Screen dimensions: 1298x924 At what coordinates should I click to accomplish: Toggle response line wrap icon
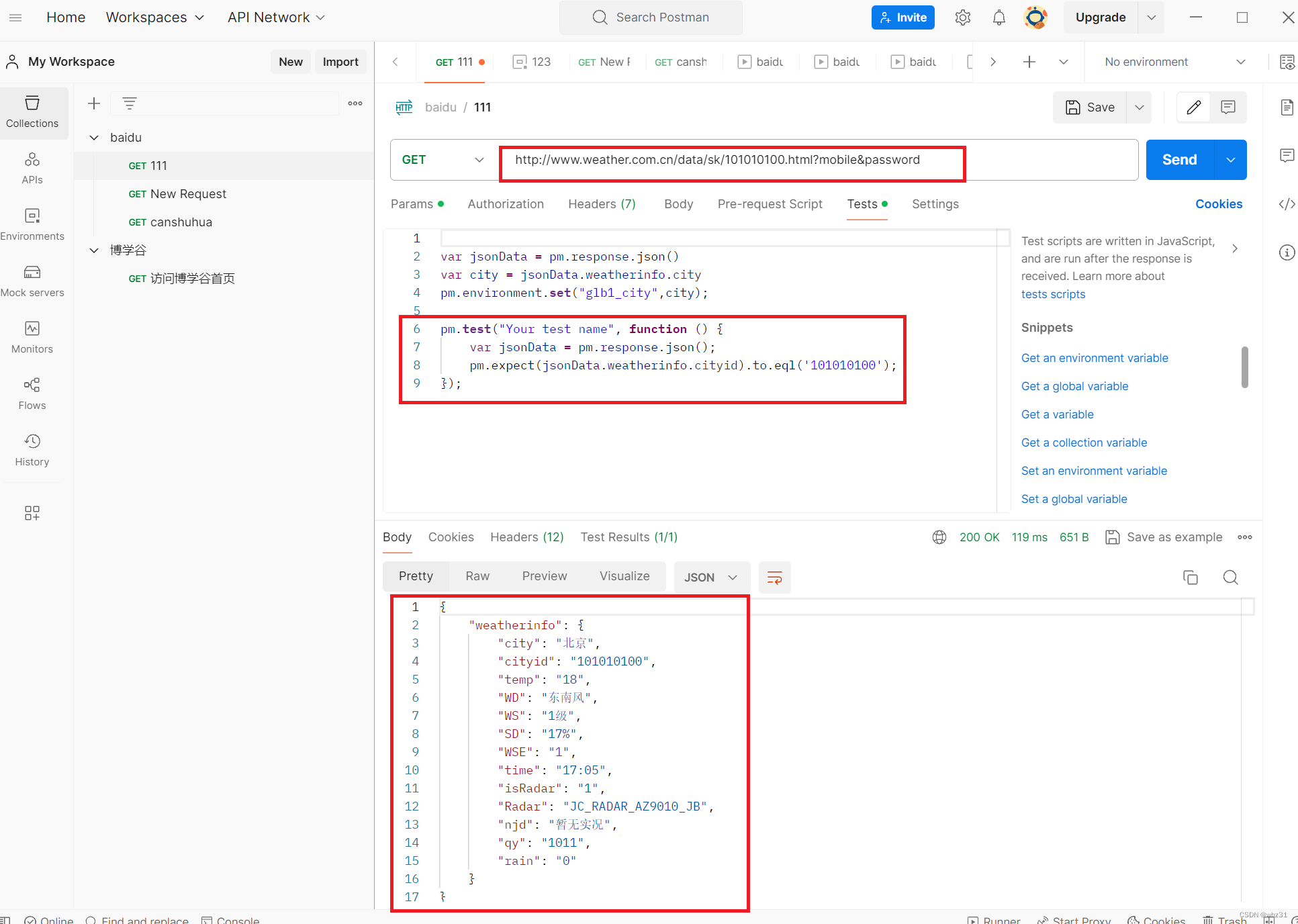774,577
